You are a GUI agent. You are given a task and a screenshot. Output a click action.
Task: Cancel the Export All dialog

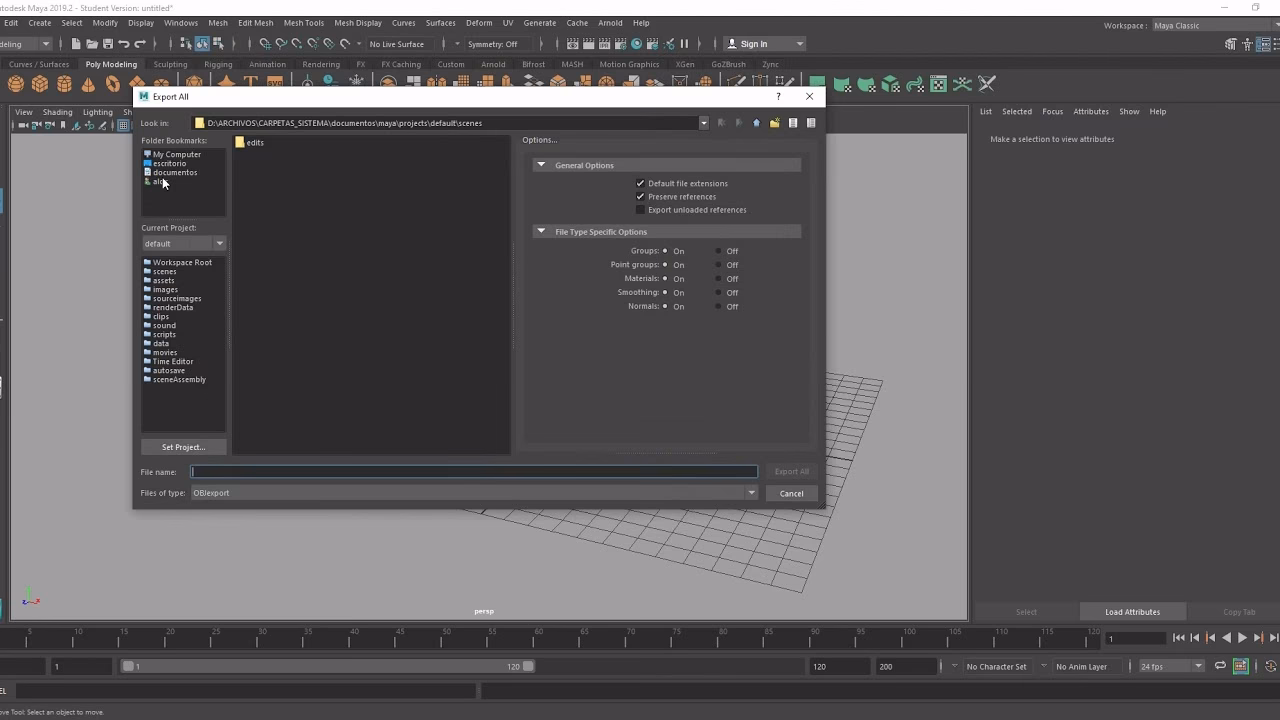[x=791, y=493]
